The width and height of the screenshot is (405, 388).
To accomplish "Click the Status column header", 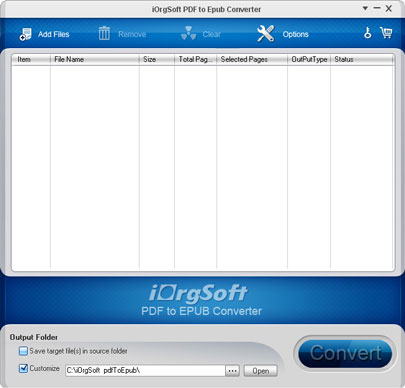I will click(362, 59).
